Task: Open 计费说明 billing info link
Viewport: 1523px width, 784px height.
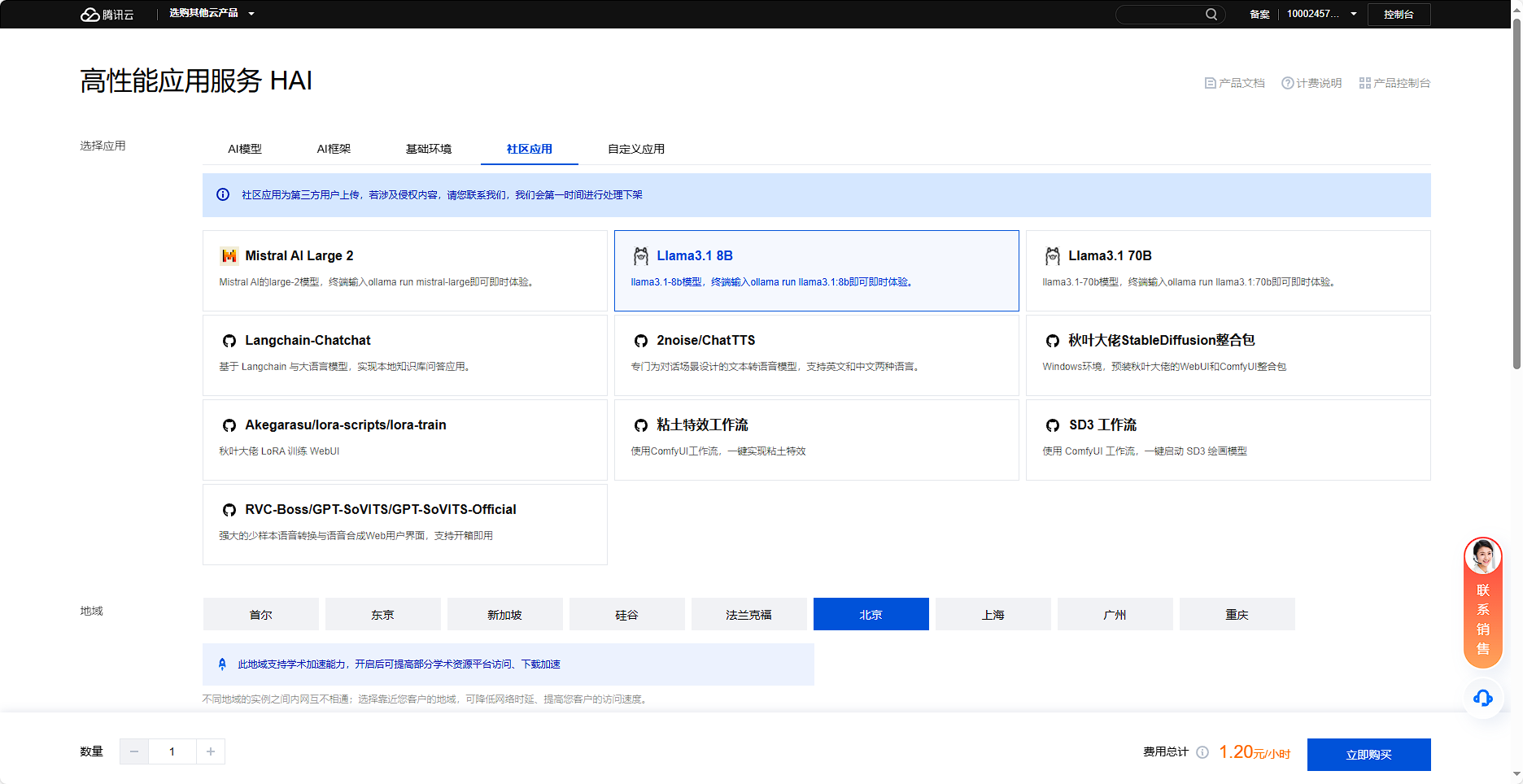Action: tap(1311, 83)
